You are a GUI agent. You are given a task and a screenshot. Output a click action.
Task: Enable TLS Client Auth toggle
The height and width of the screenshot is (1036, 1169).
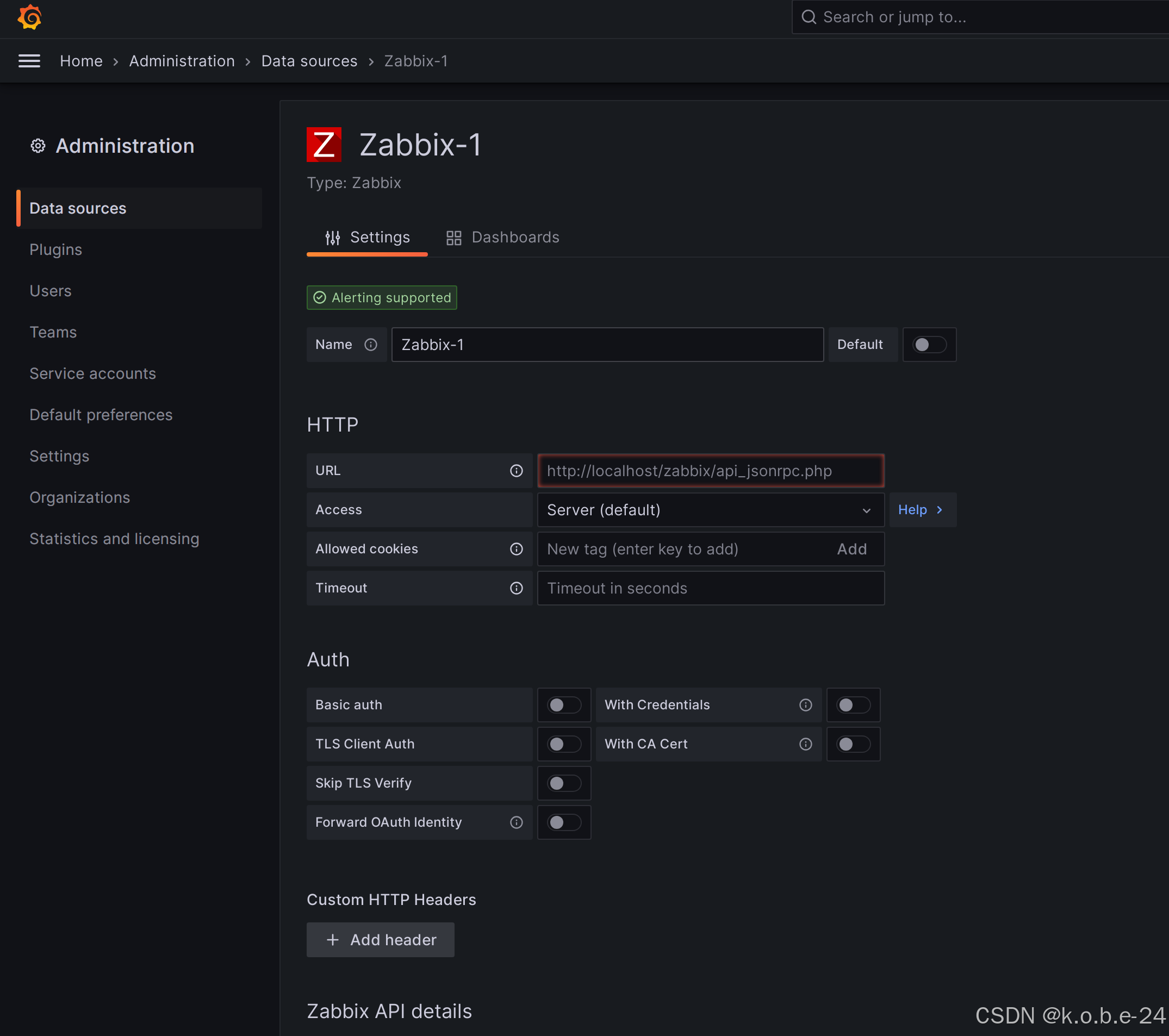(x=564, y=744)
